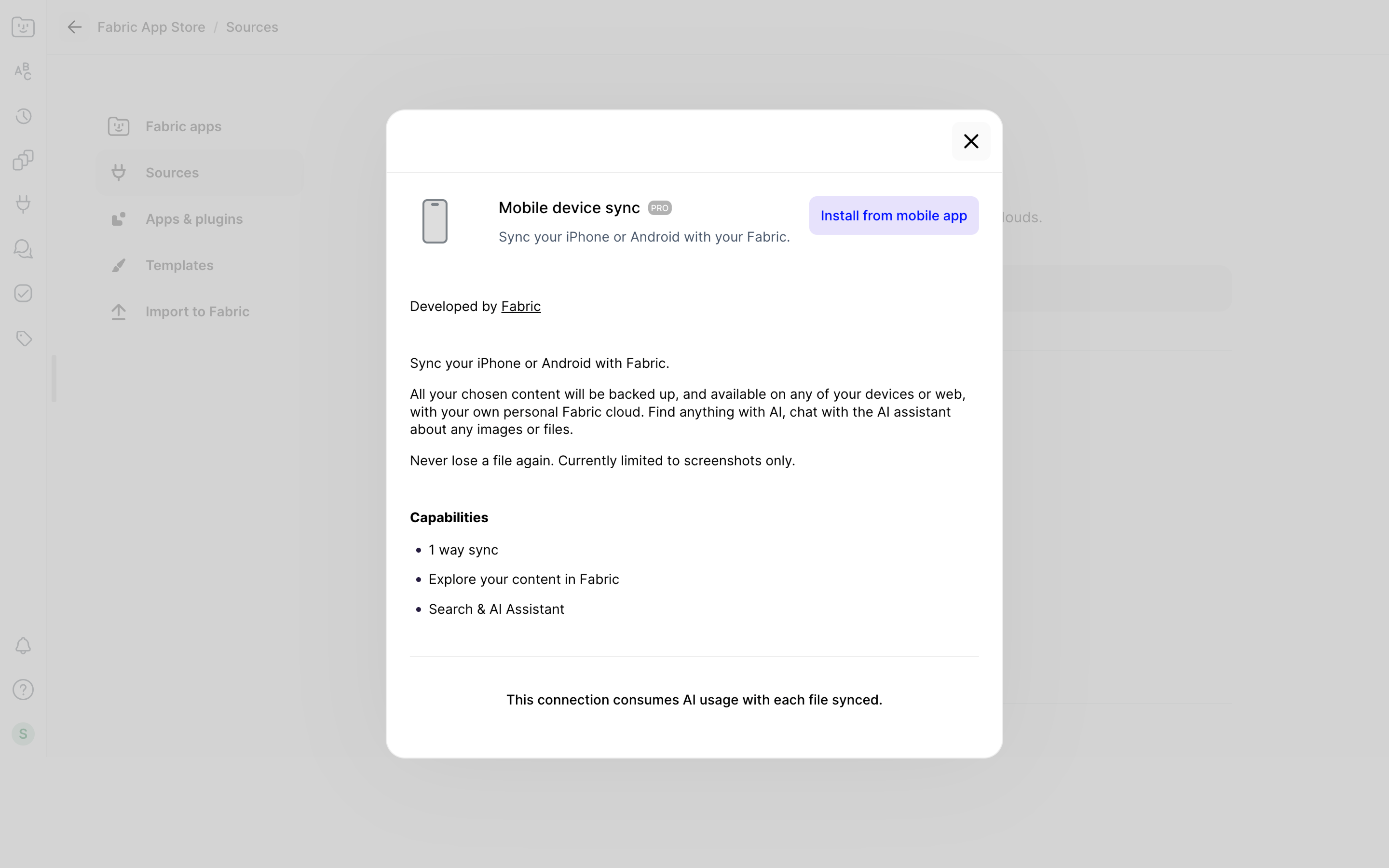Go back with the arrow icon
Image resolution: width=1389 pixels, height=868 pixels.
(x=75, y=27)
